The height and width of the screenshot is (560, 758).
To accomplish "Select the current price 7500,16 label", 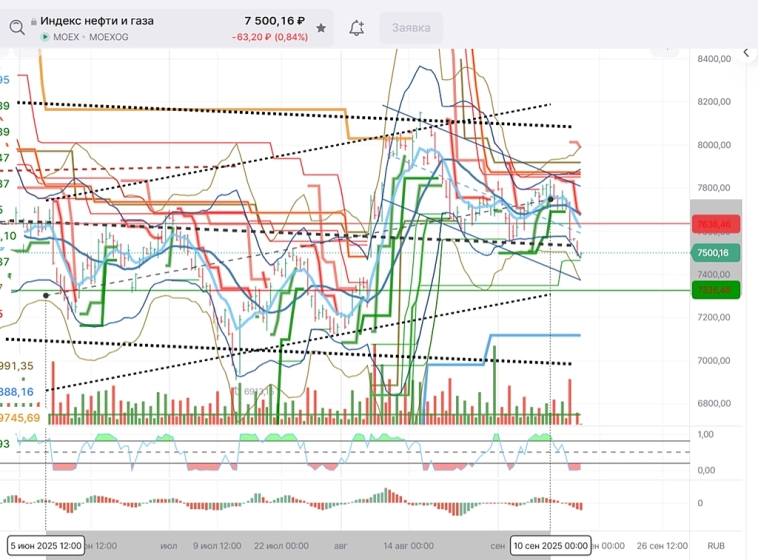I will pos(718,253).
